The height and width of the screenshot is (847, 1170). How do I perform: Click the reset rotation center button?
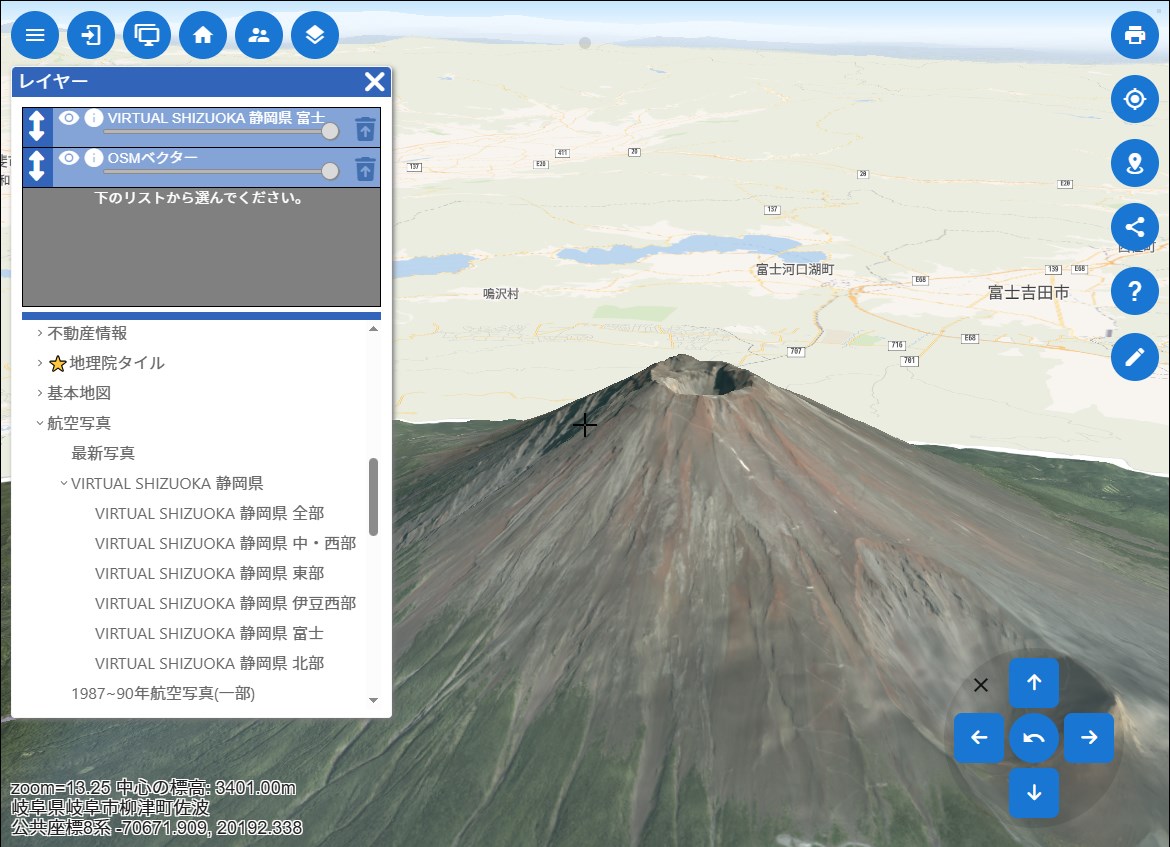1034,739
